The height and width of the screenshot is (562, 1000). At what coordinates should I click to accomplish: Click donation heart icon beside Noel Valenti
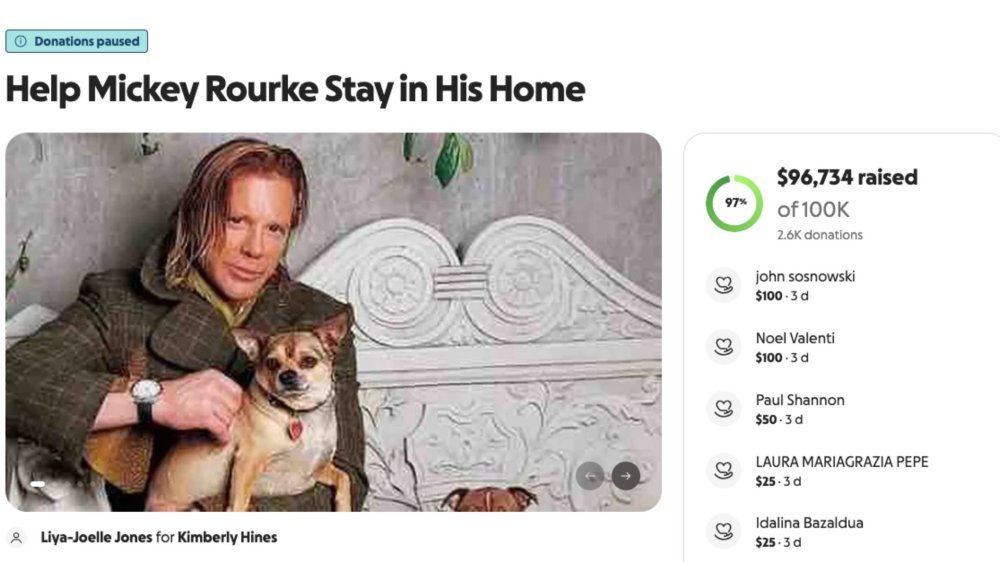pyautogui.click(x=722, y=347)
